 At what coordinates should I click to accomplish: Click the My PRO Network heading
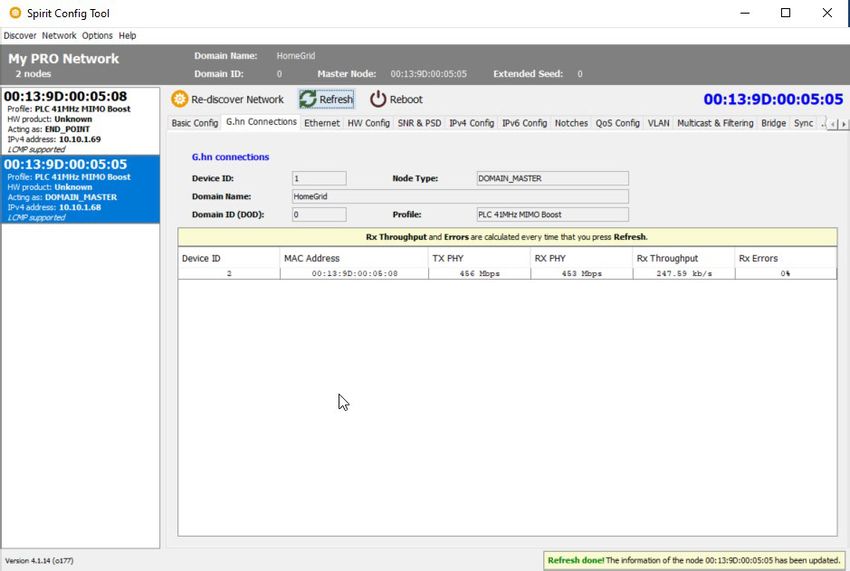(63, 59)
